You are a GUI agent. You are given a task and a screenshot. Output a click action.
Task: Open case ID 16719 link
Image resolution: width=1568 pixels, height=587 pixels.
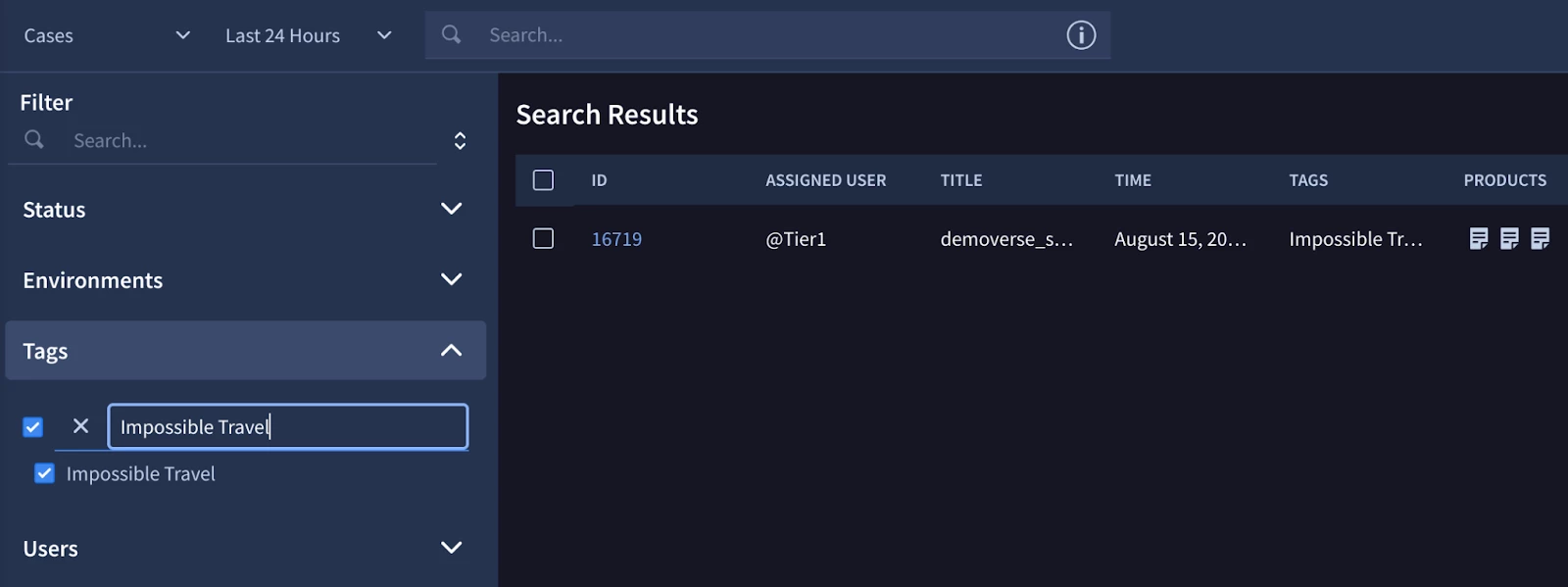pyautogui.click(x=616, y=239)
